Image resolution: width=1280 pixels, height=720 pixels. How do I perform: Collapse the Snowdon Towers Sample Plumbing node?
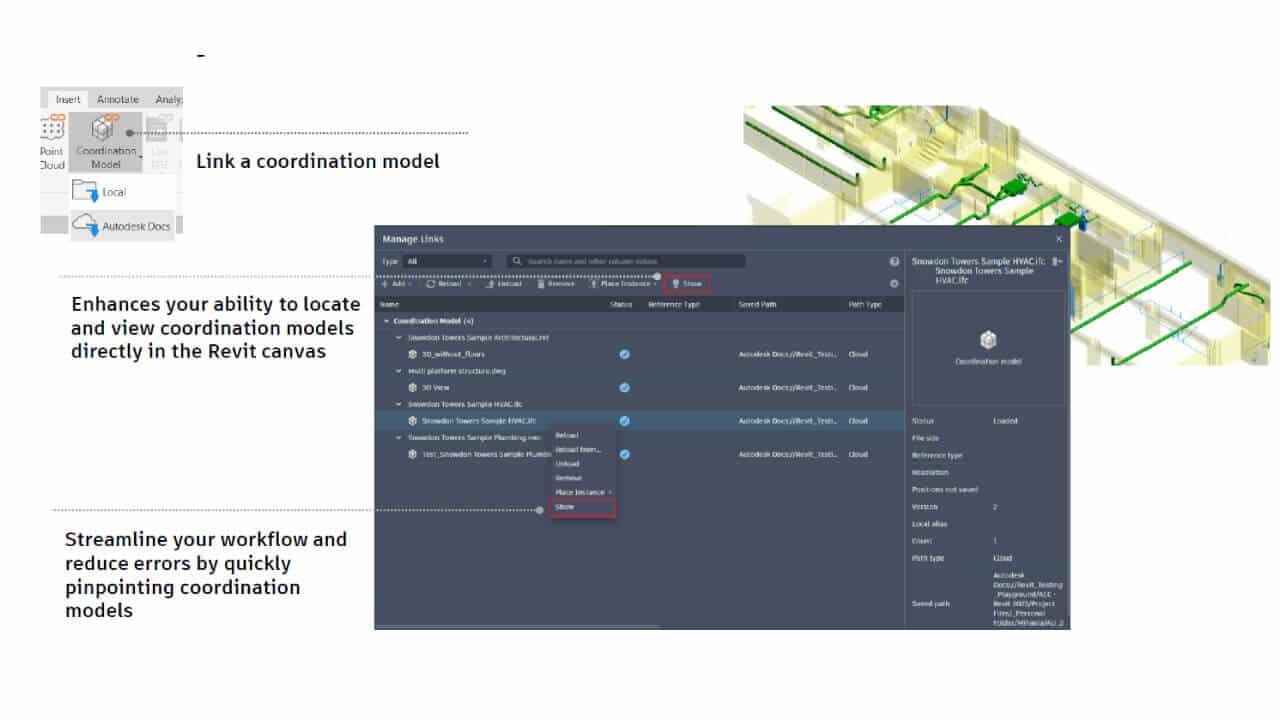click(398, 437)
